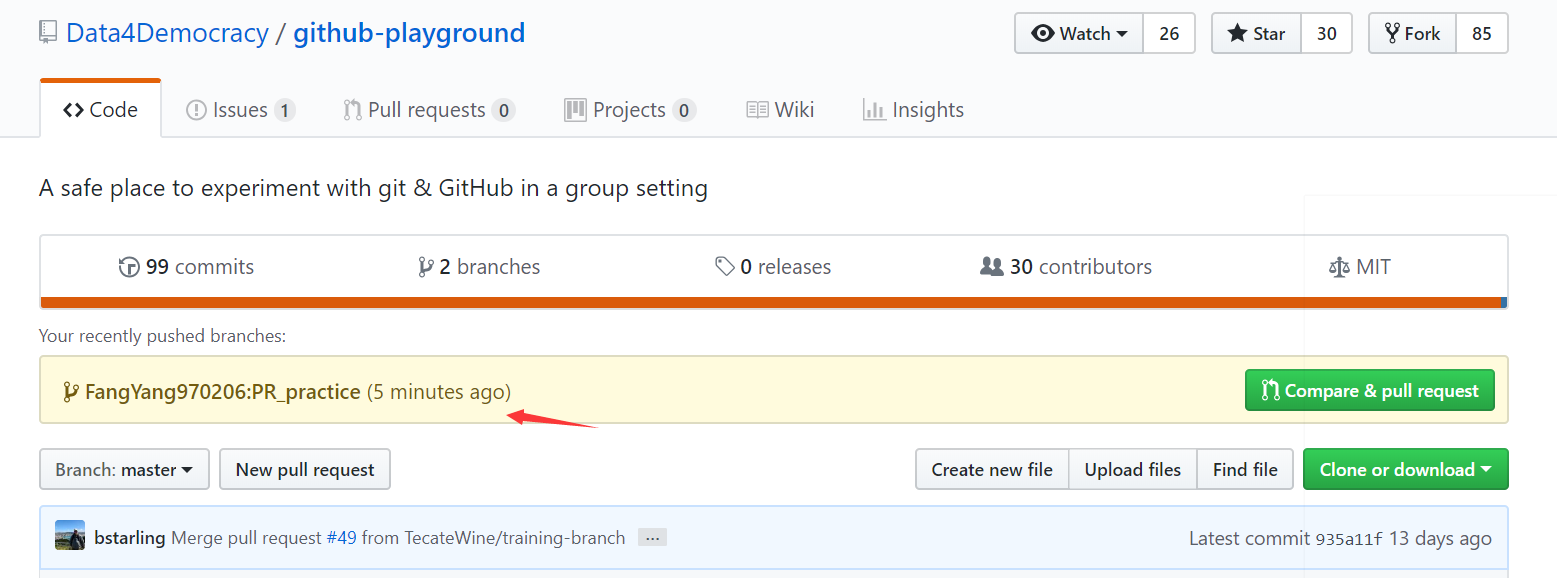Star this repository
The width and height of the screenshot is (1557, 578).
pyautogui.click(x=1256, y=33)
